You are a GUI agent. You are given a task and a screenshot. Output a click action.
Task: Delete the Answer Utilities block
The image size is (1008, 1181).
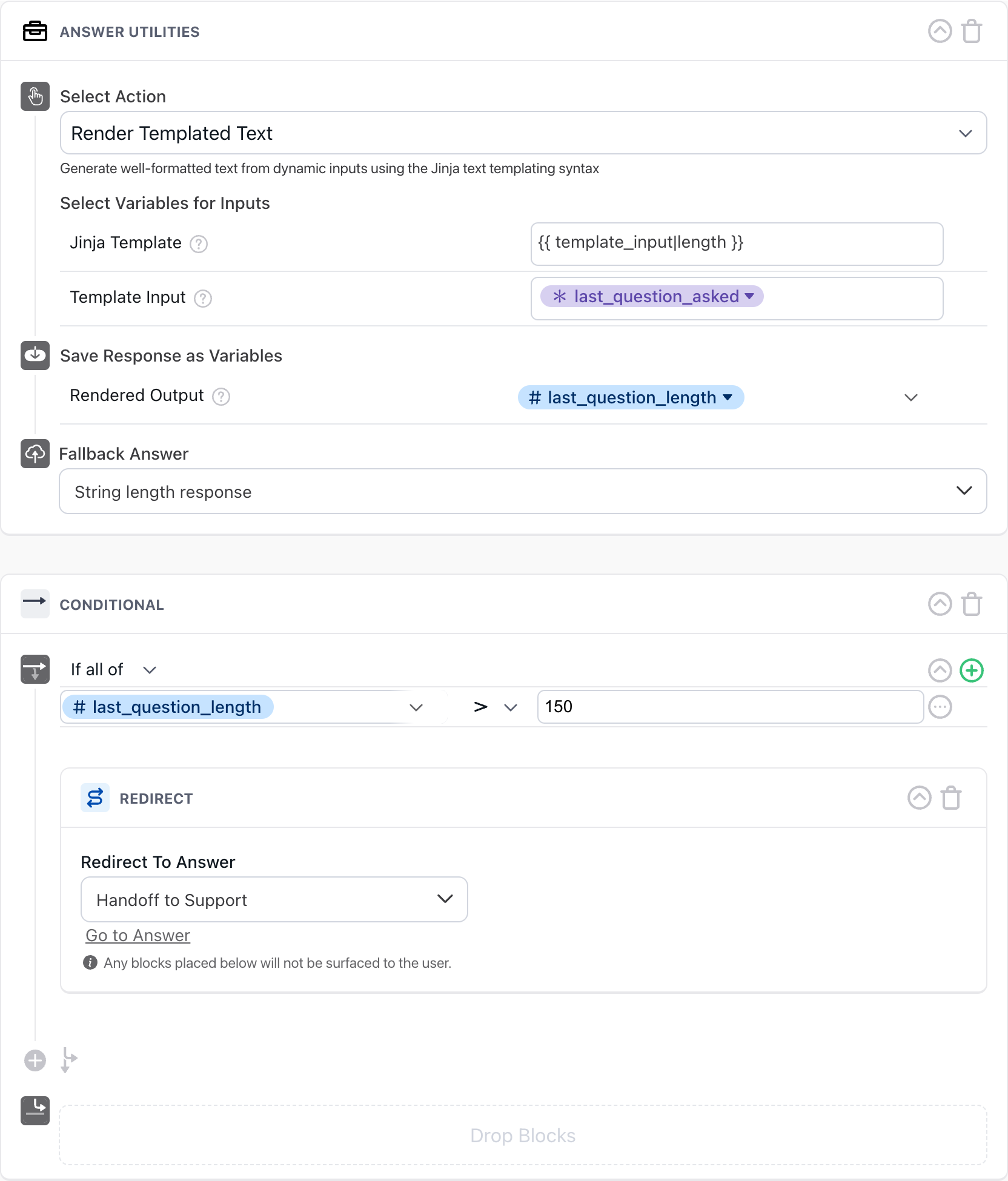(x=972, y=31)
